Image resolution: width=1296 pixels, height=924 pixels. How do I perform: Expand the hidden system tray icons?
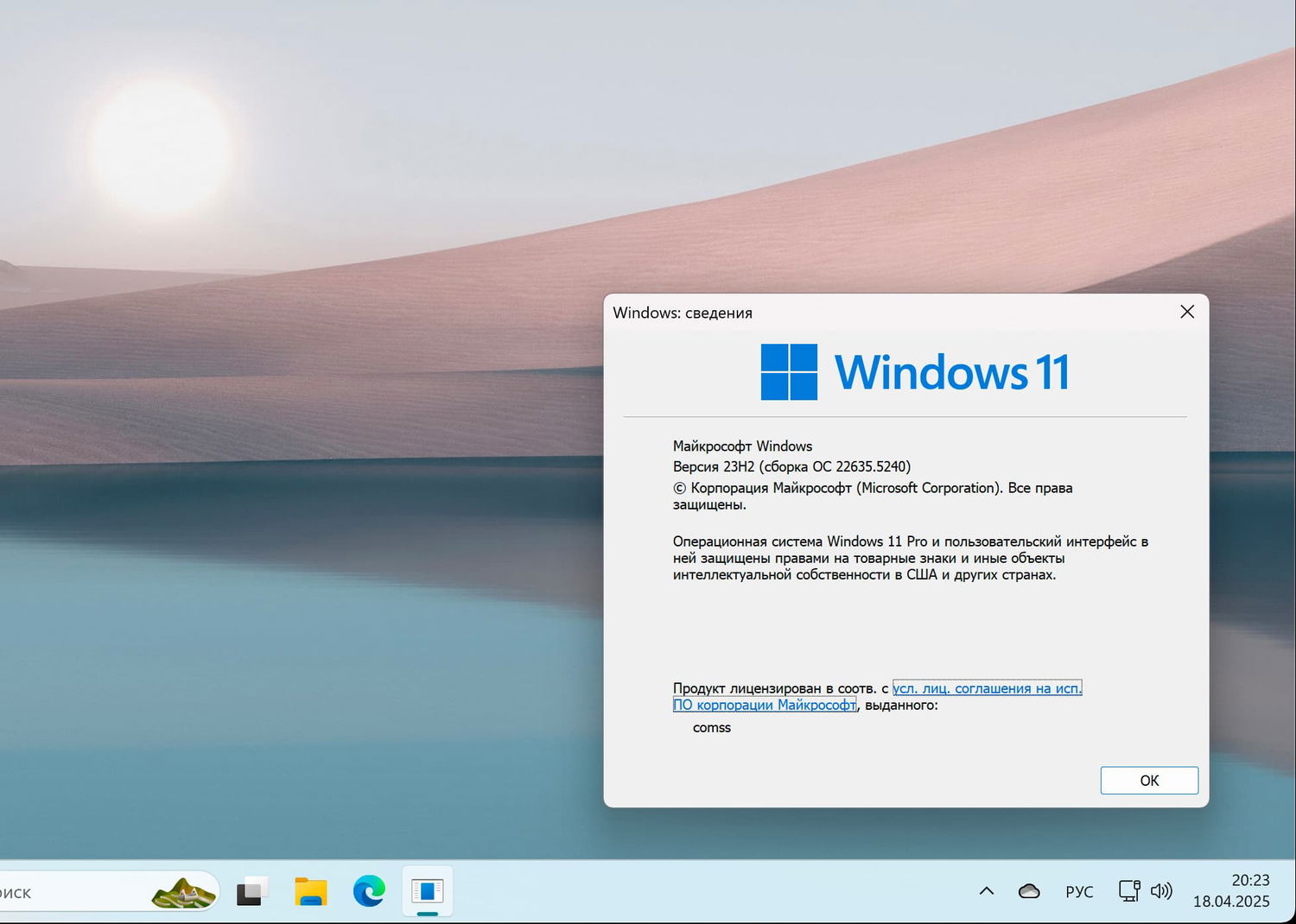point(986,890)
